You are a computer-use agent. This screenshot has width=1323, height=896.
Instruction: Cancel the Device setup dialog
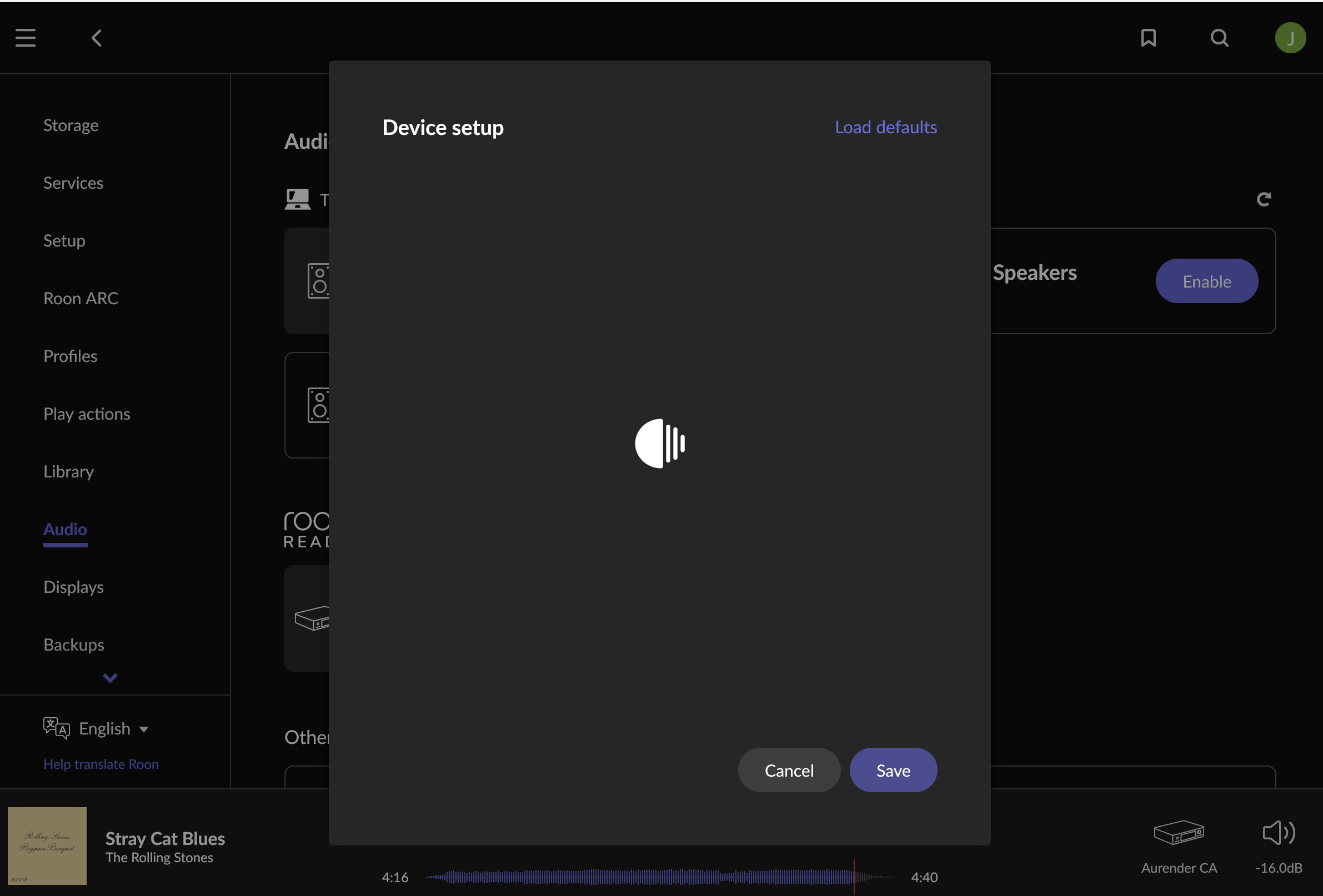click(789, 770)
